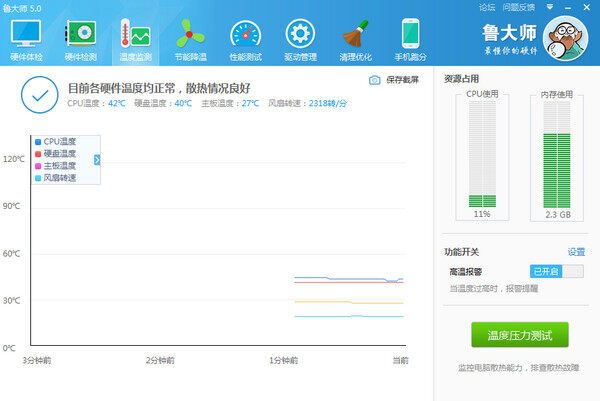600x401 pixels.
Task: Toggle the 高温报警 已开启 switch
Action: point(557,272)
